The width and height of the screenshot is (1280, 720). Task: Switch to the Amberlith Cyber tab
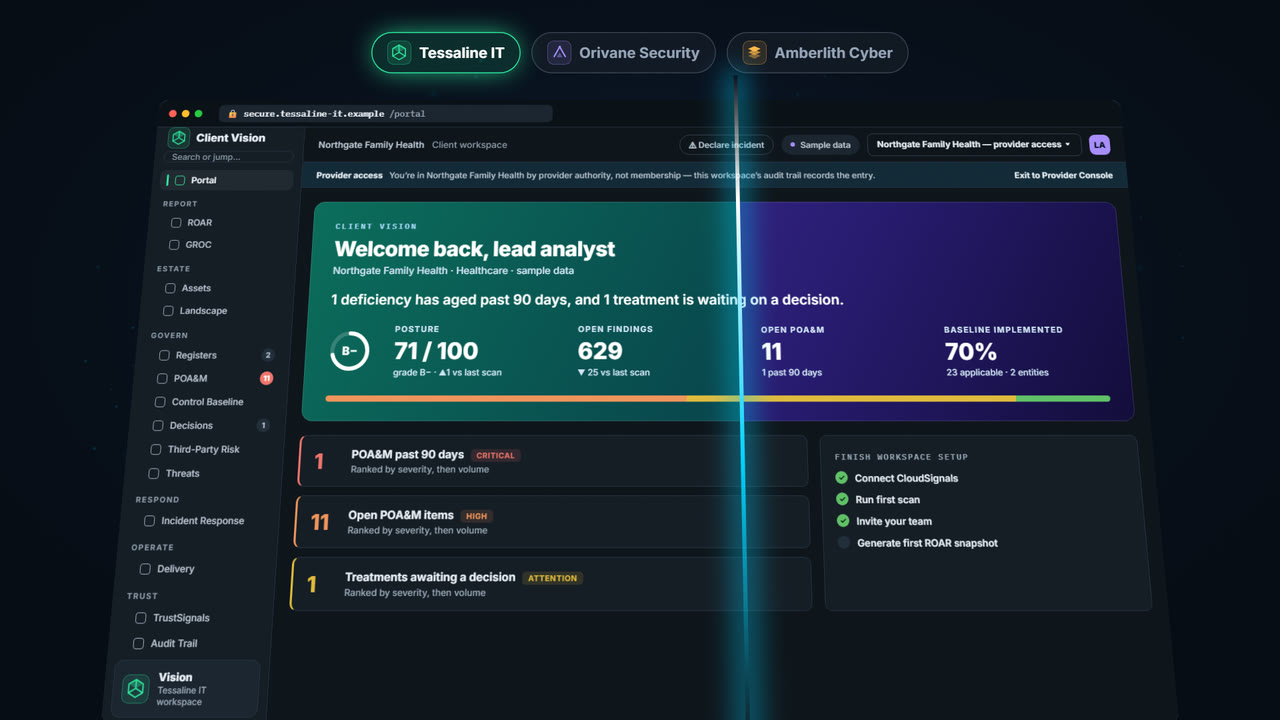[x=817, y=53]
